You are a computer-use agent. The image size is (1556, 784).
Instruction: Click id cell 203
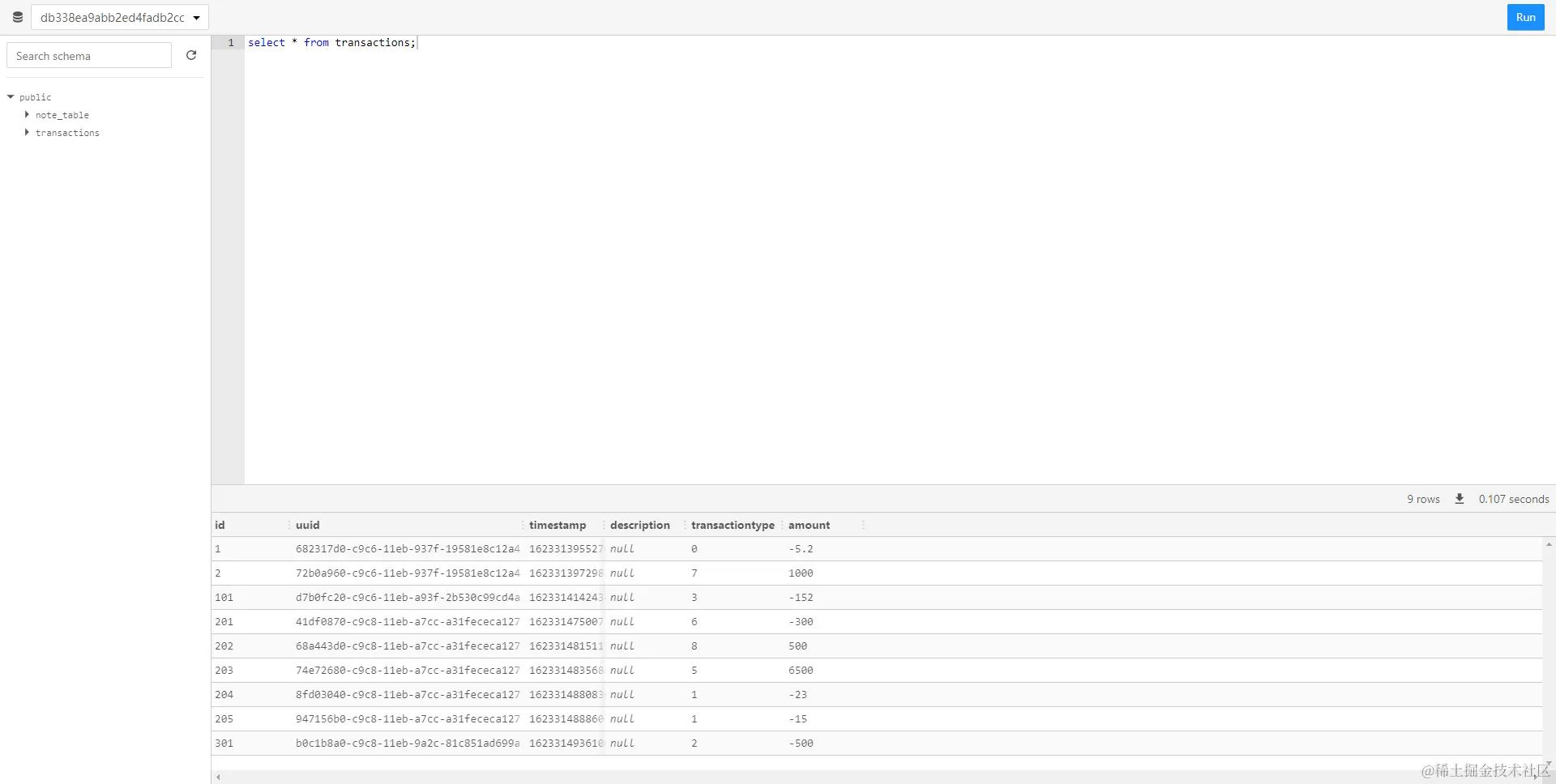click(x=224, y=671)
